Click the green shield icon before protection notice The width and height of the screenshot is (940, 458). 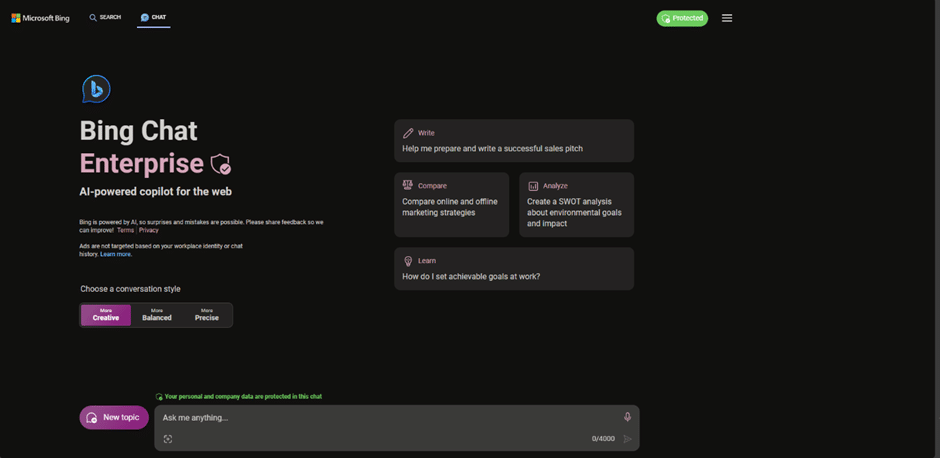point(159,397)
